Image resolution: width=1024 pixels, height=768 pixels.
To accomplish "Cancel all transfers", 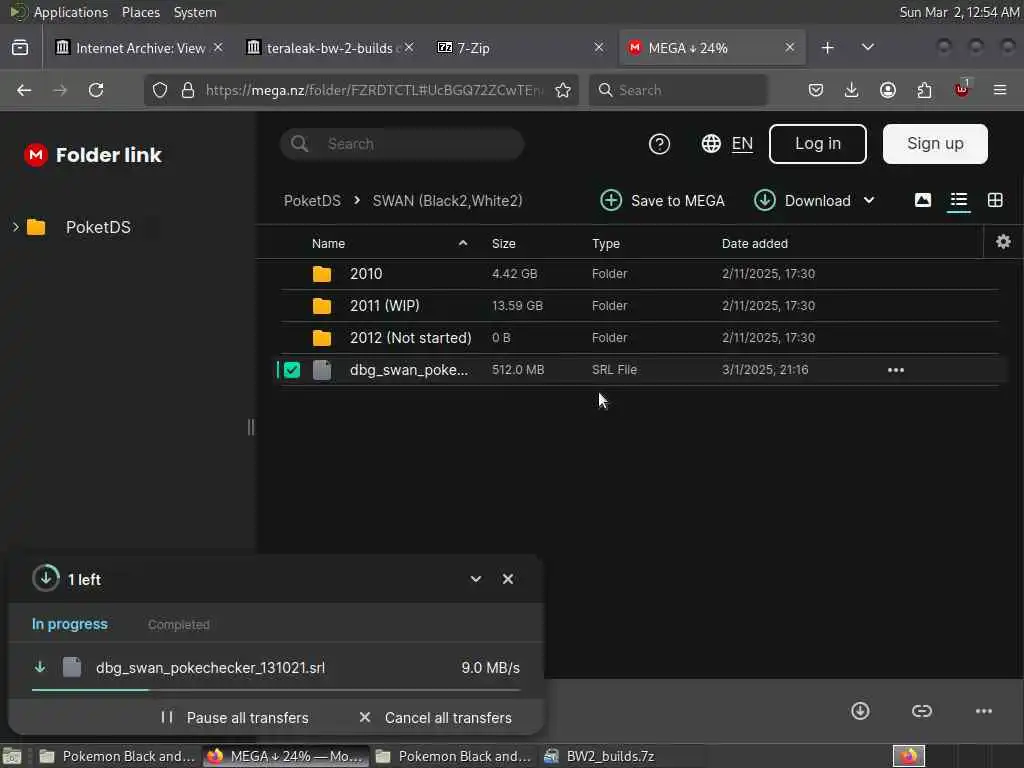I will [435, 718].
